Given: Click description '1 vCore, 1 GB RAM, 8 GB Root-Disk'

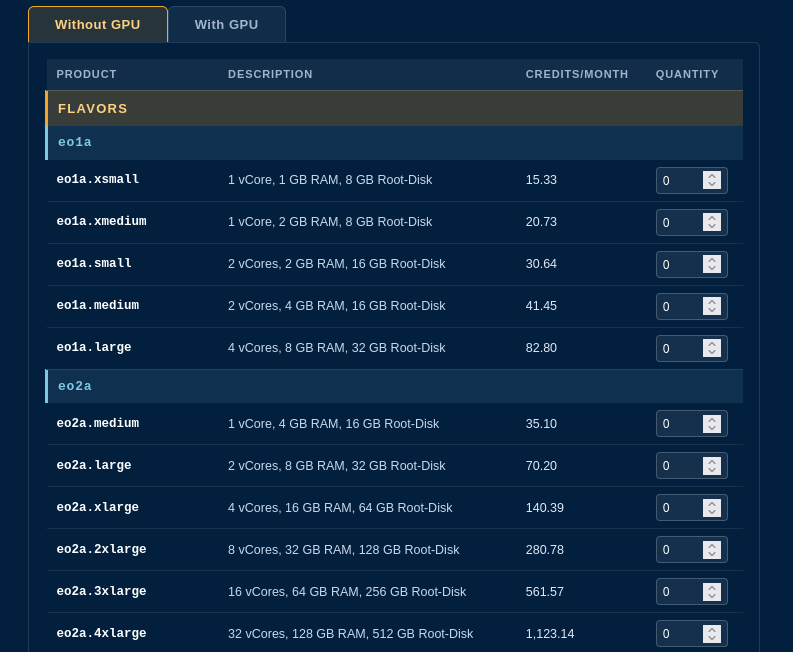Looking at the screenshot, I should point(330,180).
